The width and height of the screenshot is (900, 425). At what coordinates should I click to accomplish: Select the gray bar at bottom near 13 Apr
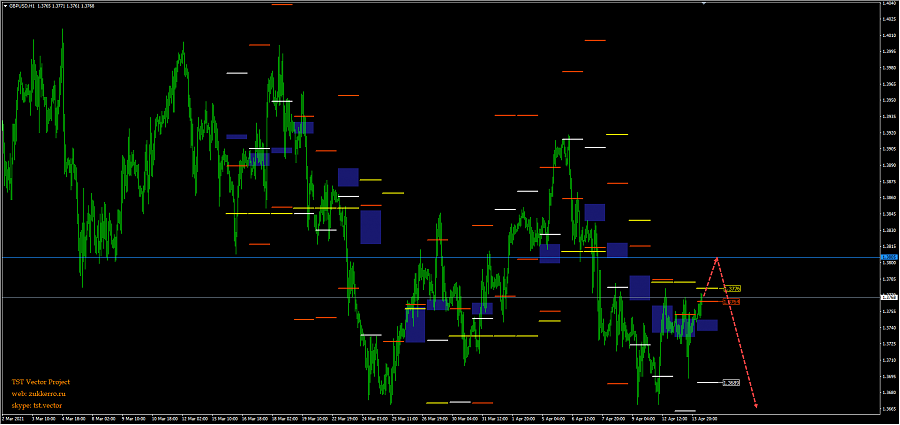[685, 411]
